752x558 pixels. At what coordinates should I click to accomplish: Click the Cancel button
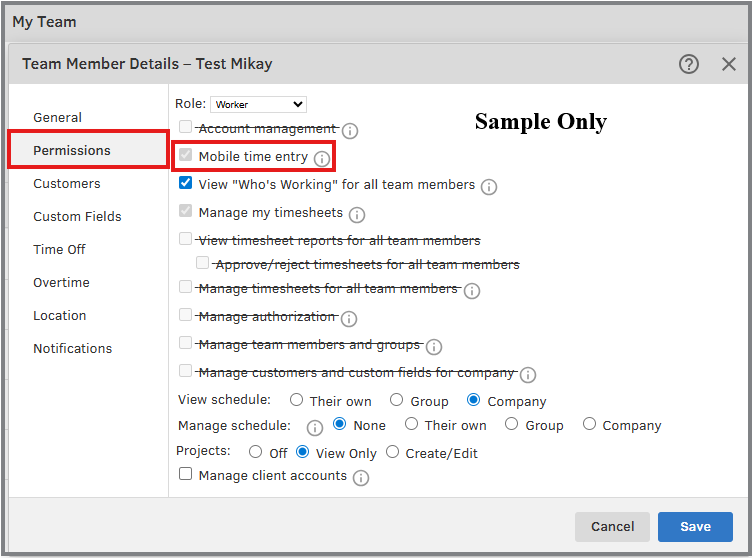pos(612,527)
